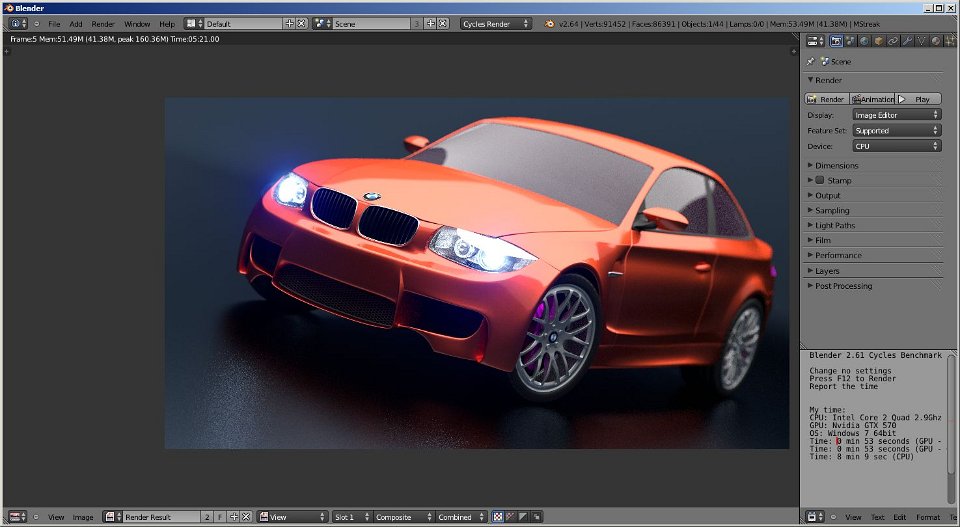The image size is (960, 527).
Task: Open the Render menu in top bar
Action: [x=103, y=24]
